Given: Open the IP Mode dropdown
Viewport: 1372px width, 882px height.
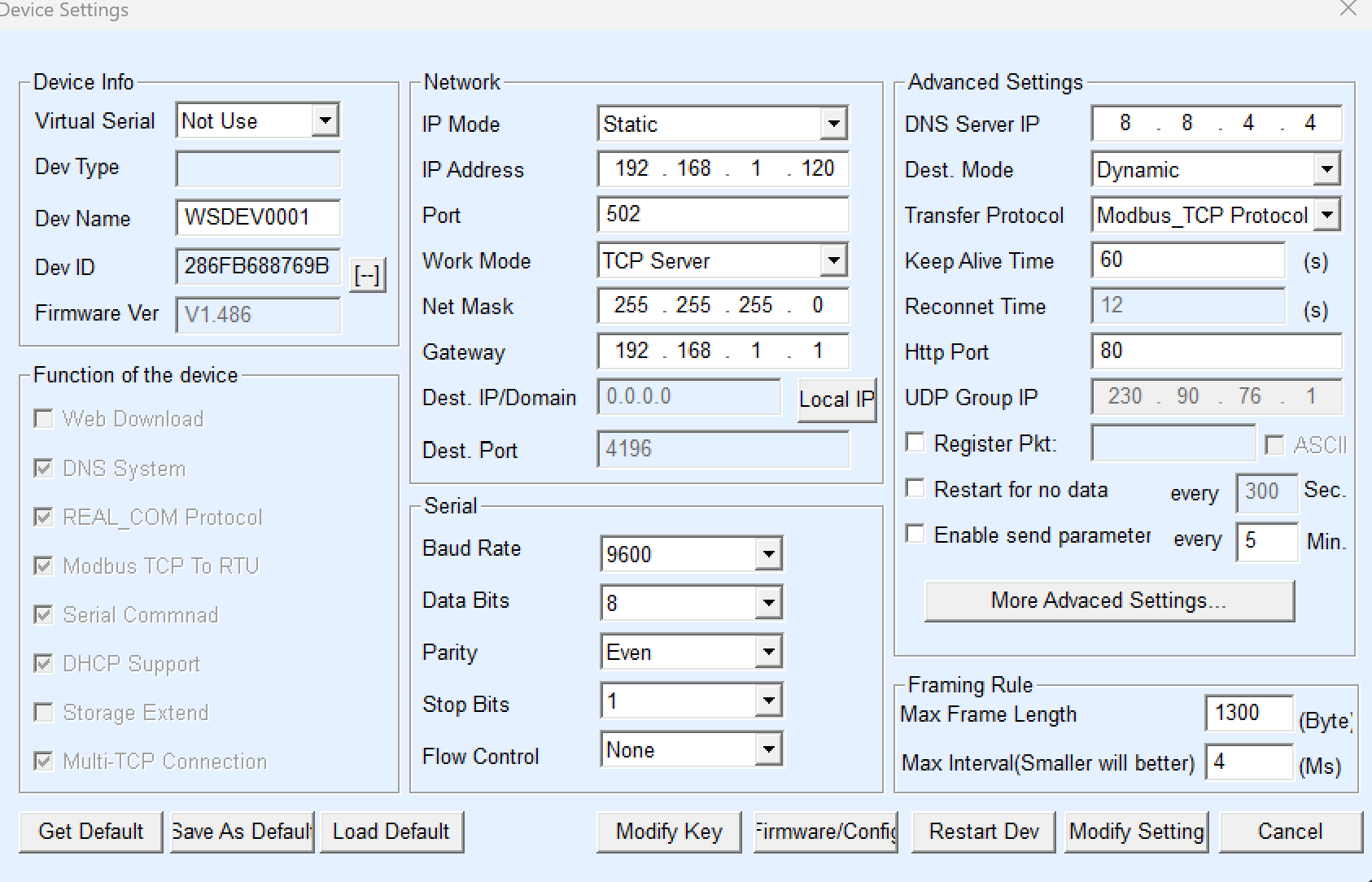Looking at the screenshot, I should pyautogui.click(x=832, y=123).
